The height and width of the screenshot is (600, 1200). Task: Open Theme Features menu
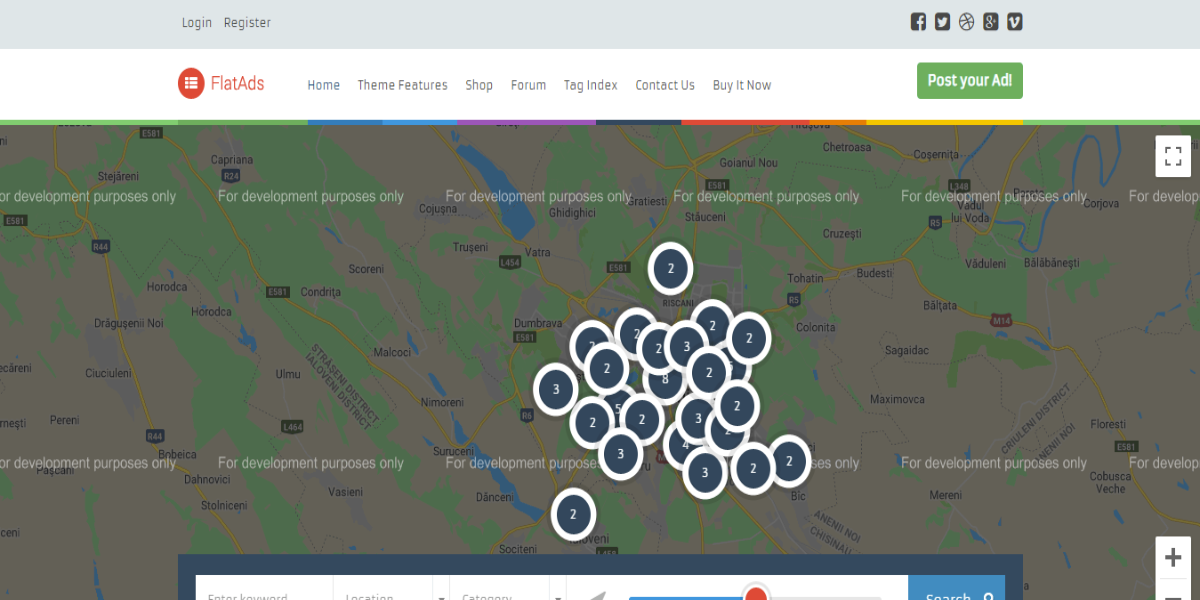[403, 85]
